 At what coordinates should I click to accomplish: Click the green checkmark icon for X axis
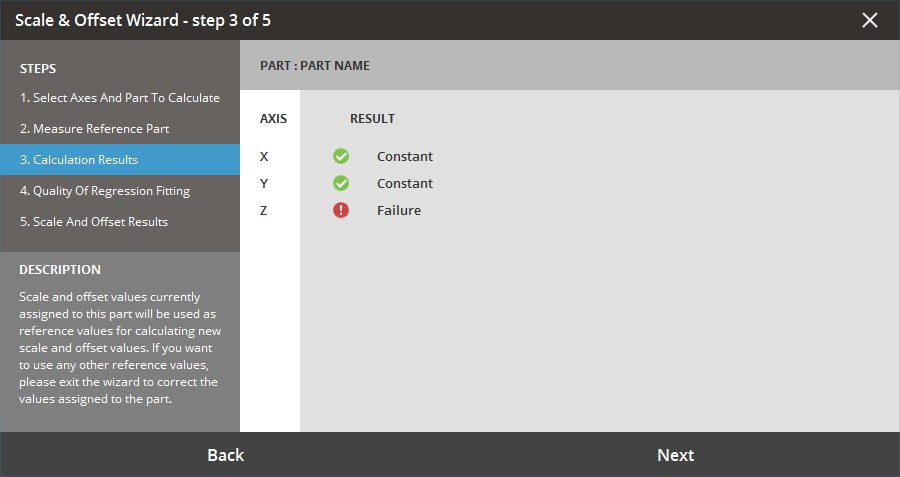click(341, 156)
